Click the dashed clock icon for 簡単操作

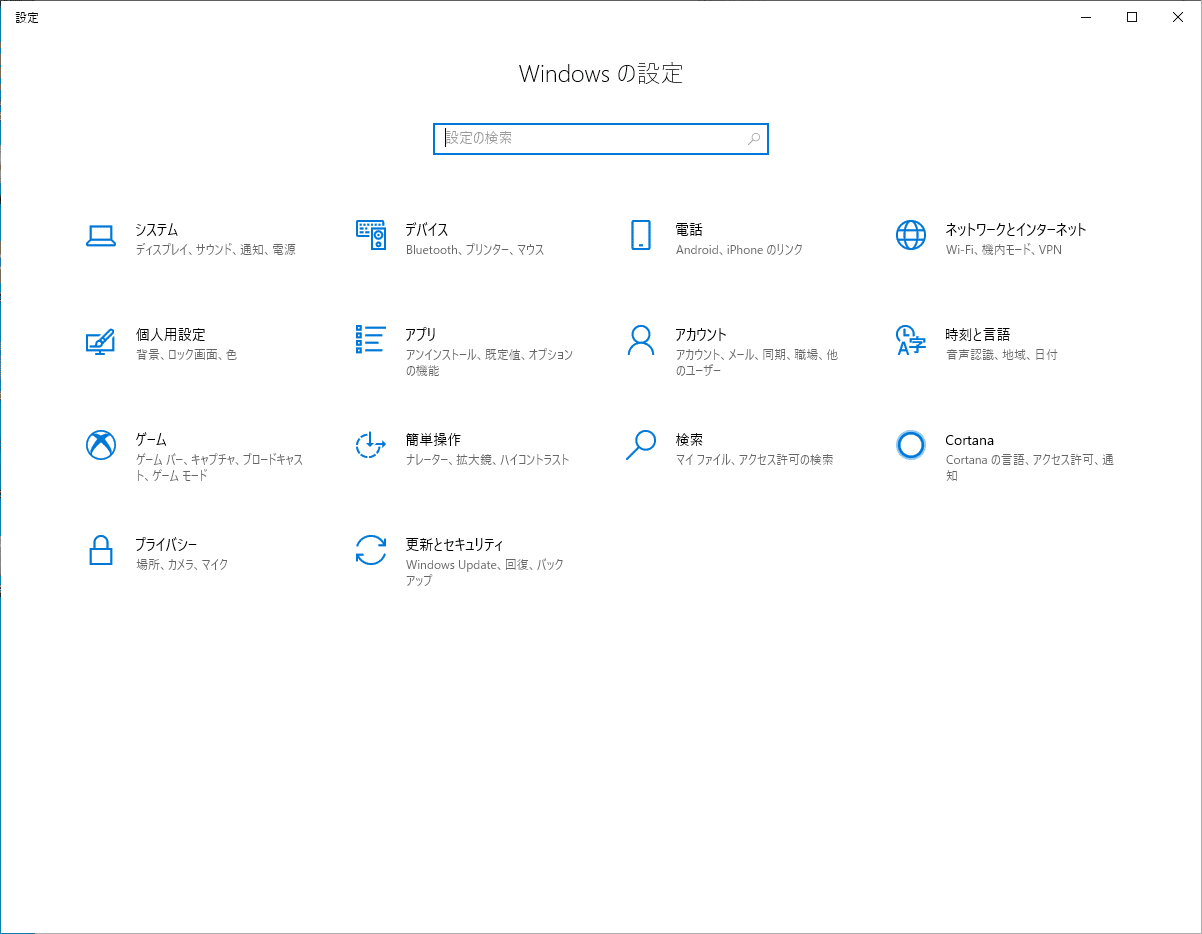[x=371, y=445]
